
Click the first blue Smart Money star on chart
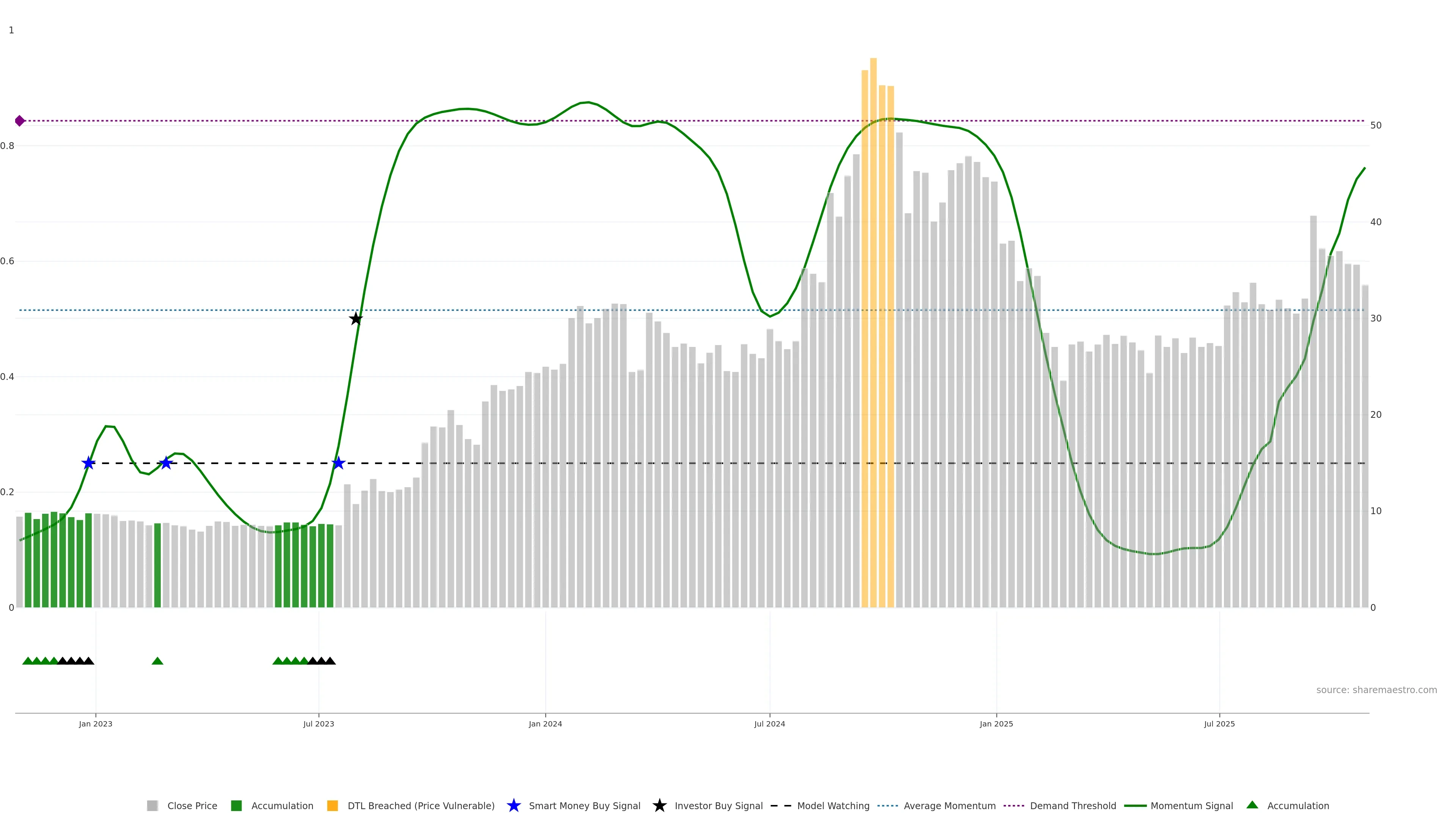[x=88, y=463]
